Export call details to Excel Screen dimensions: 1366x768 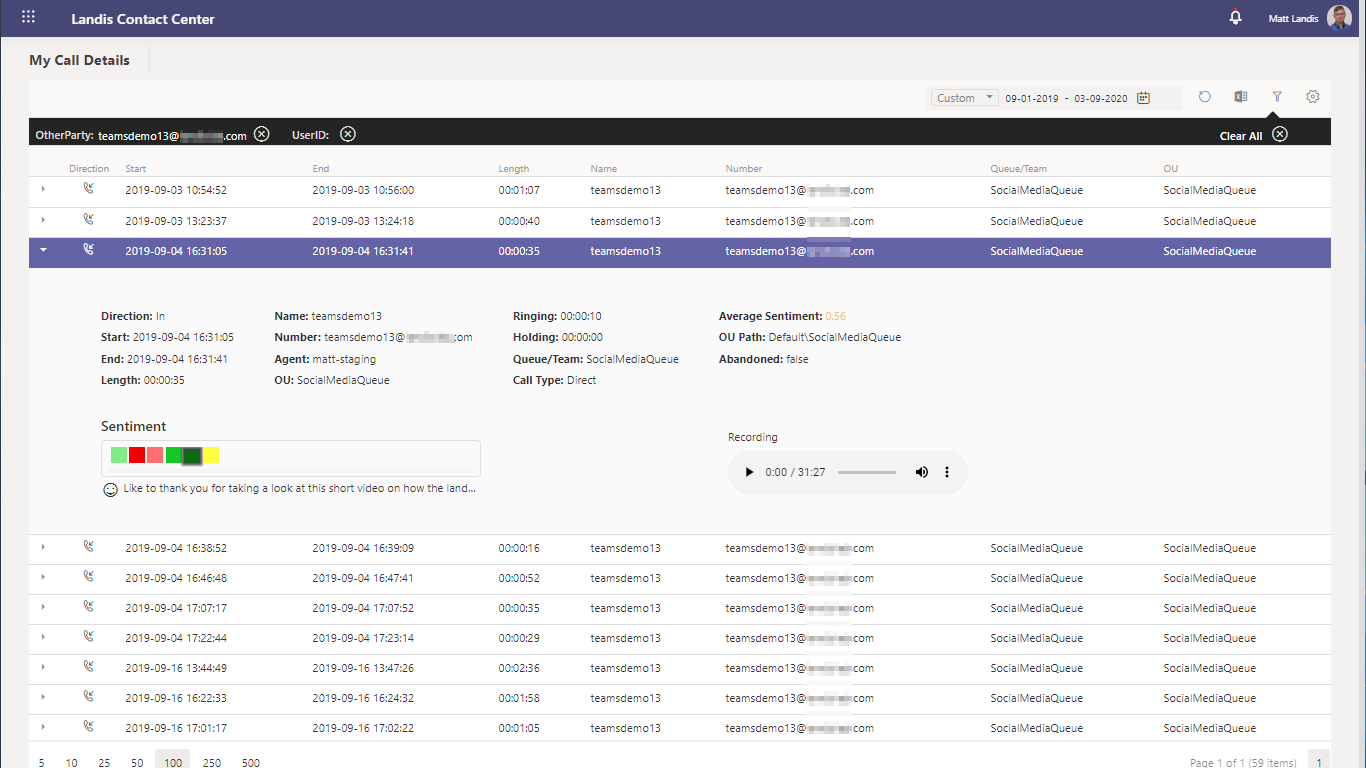1241,97
